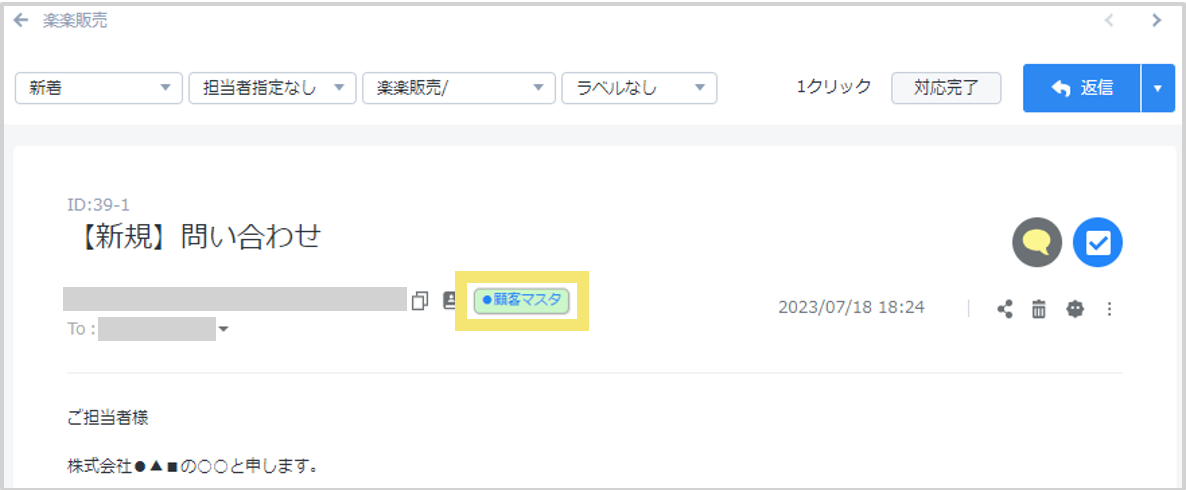Open the yellow comment bubble icon

pos(1037,243)
